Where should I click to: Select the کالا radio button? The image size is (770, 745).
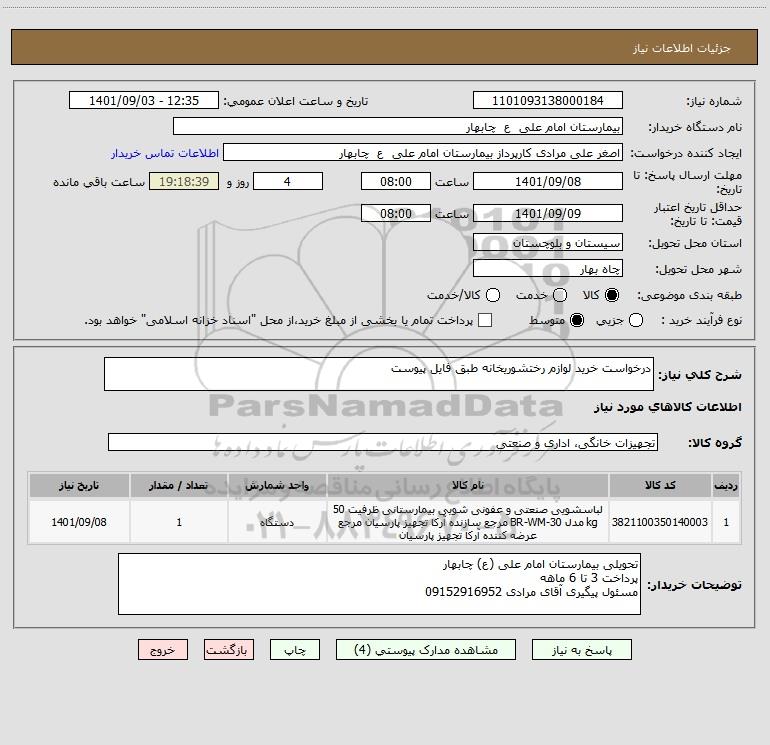612,295
